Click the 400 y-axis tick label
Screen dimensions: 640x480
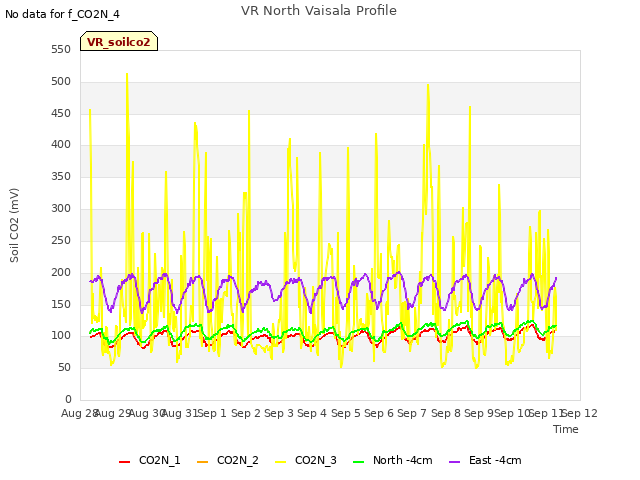(x=61, y=144)
